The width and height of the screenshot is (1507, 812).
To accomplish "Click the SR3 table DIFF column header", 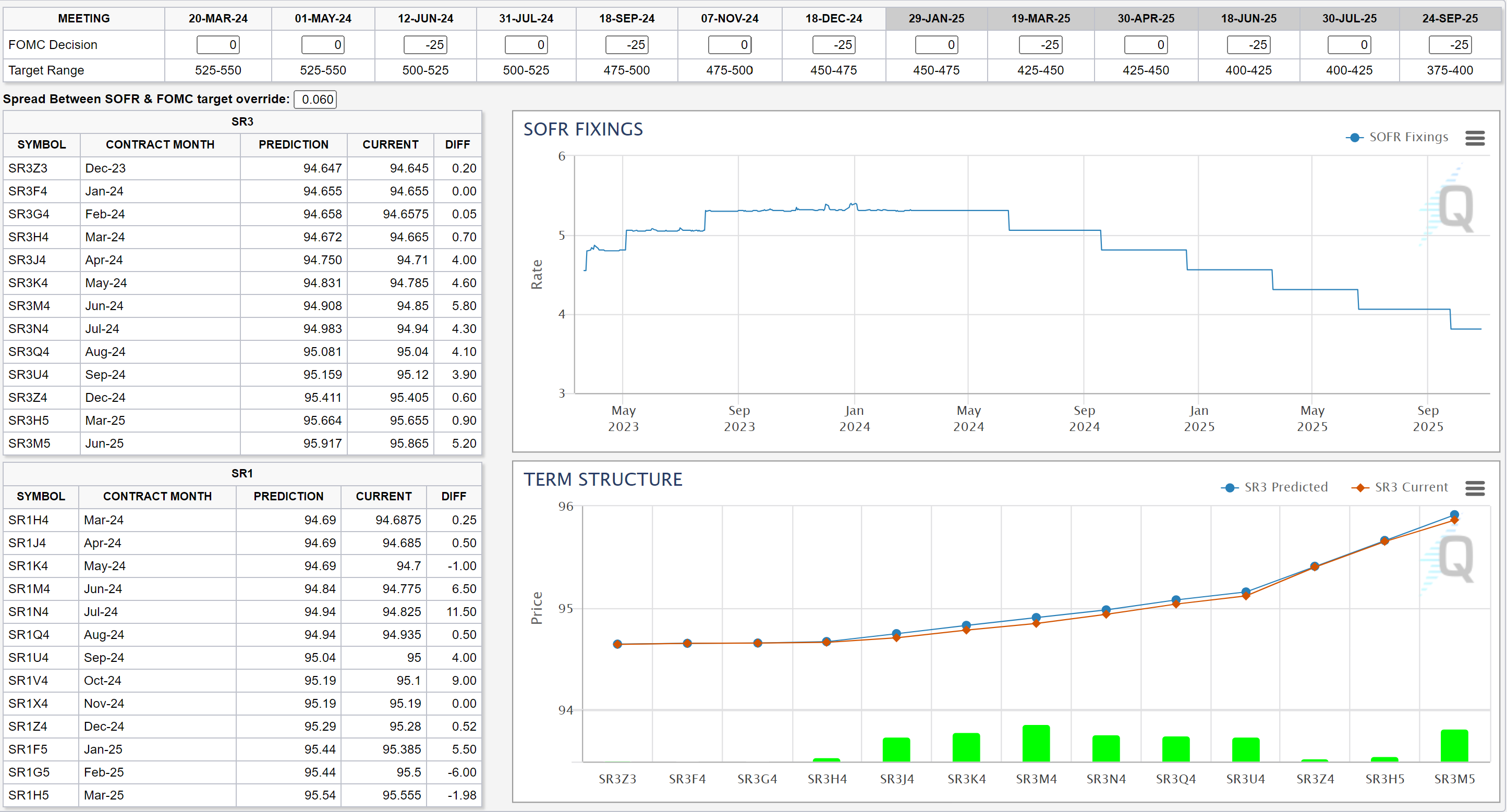I will point(457,144).
